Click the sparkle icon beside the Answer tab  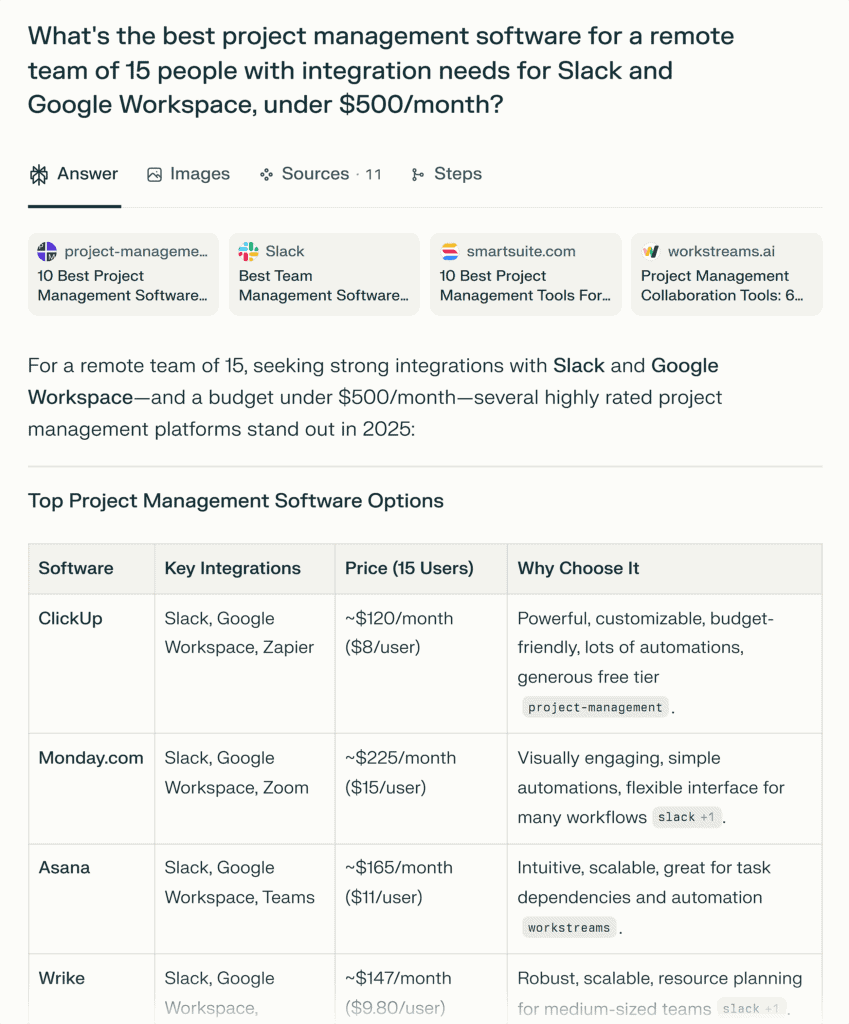[x=38, y=174]
